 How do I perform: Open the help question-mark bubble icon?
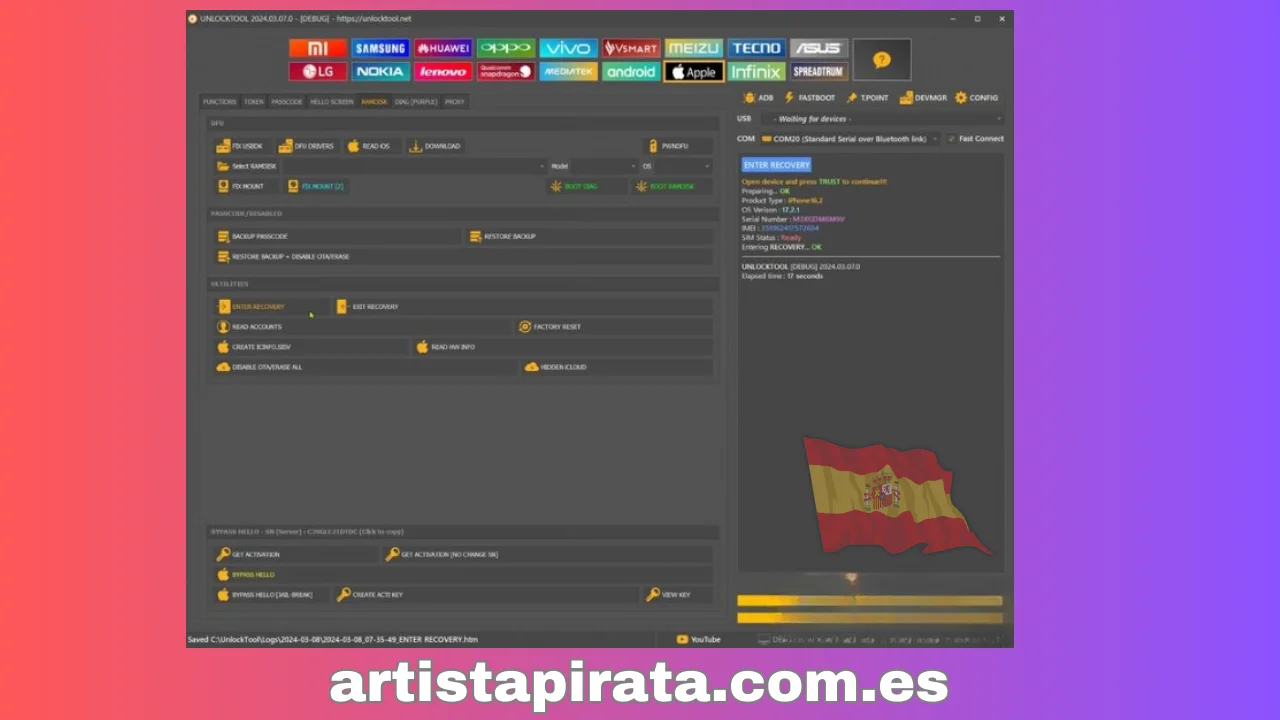click(881, 60)
